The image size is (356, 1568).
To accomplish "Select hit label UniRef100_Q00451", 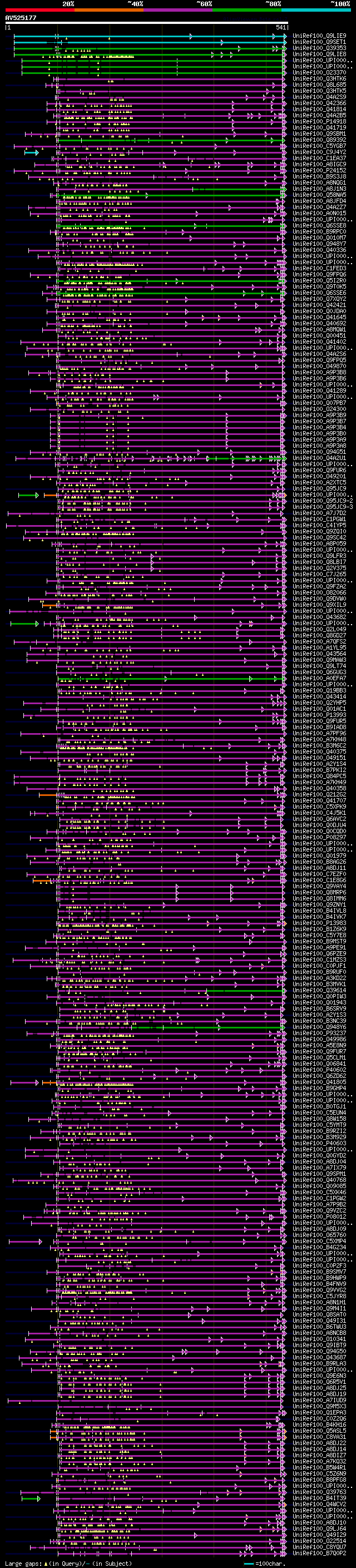I will 319,336.
